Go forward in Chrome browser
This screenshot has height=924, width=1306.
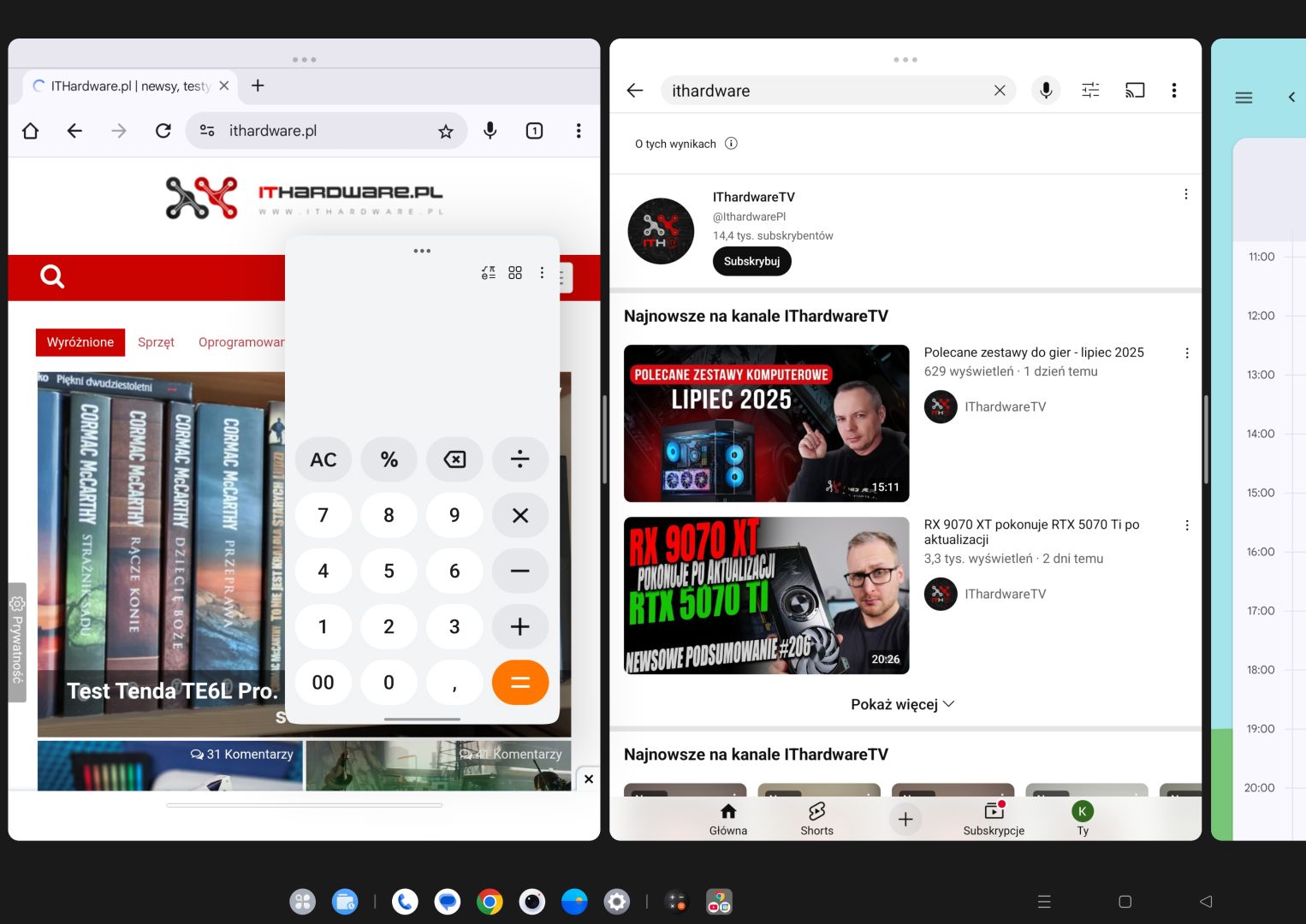pyautogui.click(x=119, y=131)
